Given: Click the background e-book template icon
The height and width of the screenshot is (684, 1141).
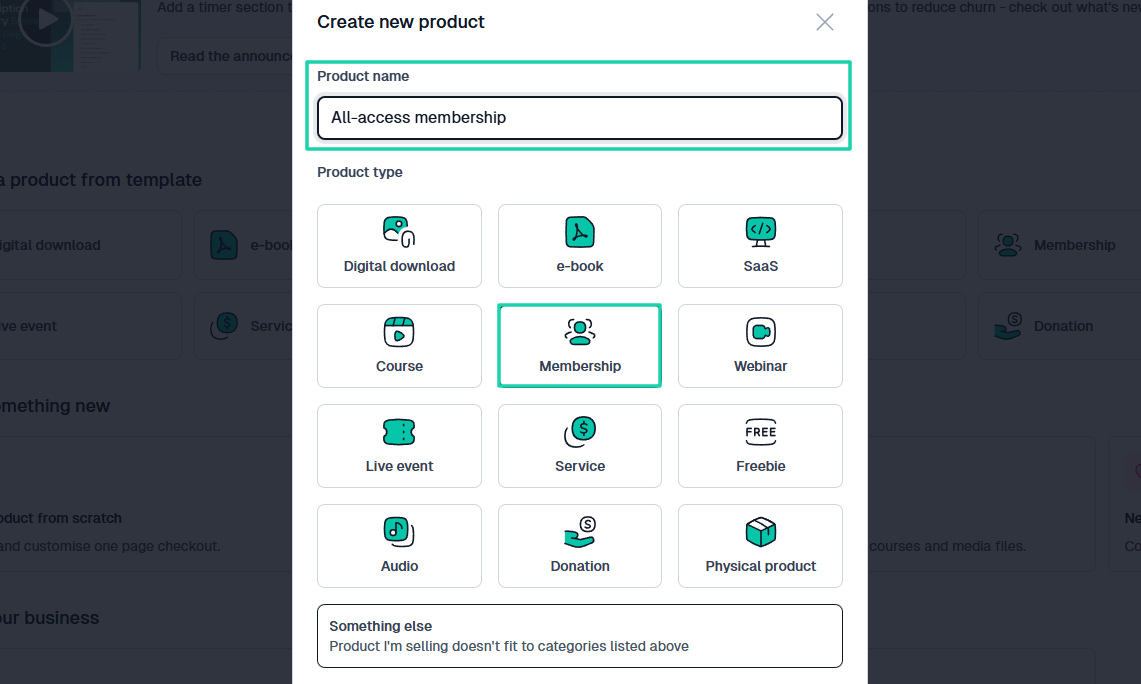Looking at the screenshot, I should 223,245.
